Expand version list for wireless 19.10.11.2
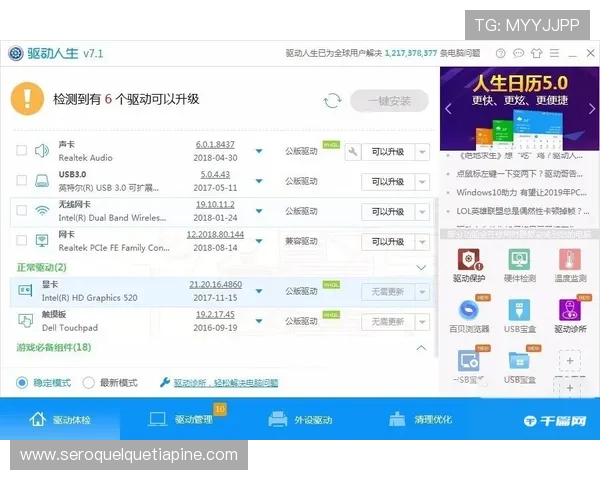Screen dimensions: 600x480 [259, 211]
